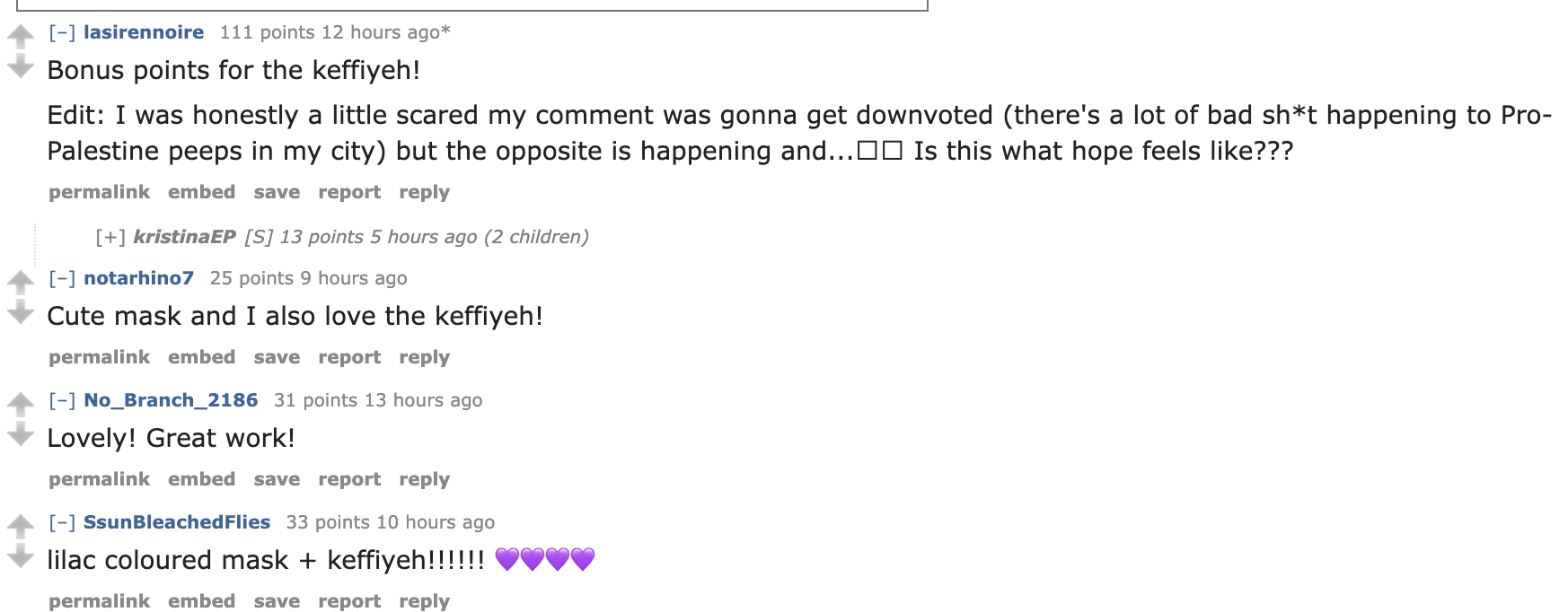This screenshot has height=612, width=1568.
Task: Collapse lasirennoire's comment thread
Action: tap(62, 32)
